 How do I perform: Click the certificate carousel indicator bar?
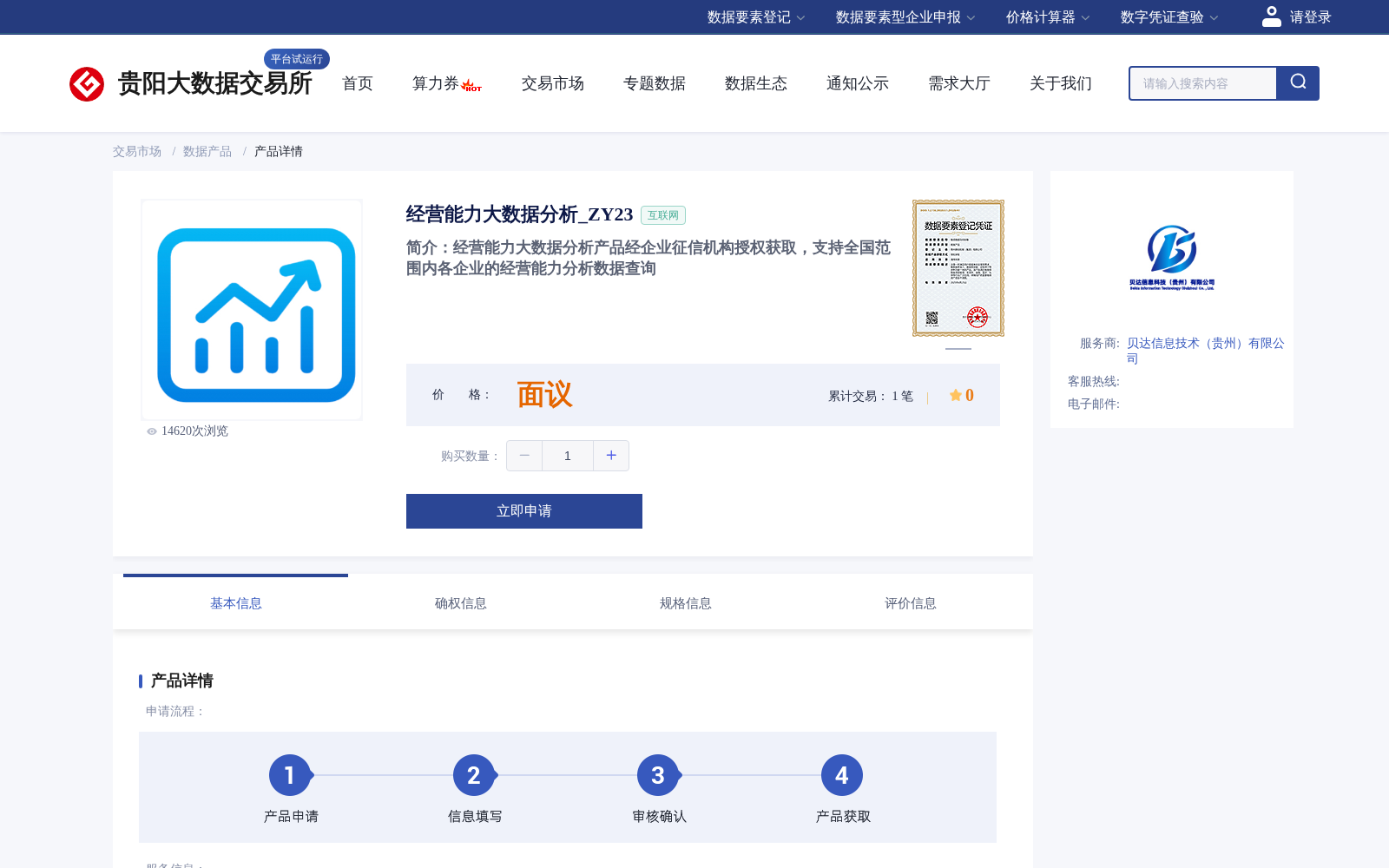click(958, 349)
